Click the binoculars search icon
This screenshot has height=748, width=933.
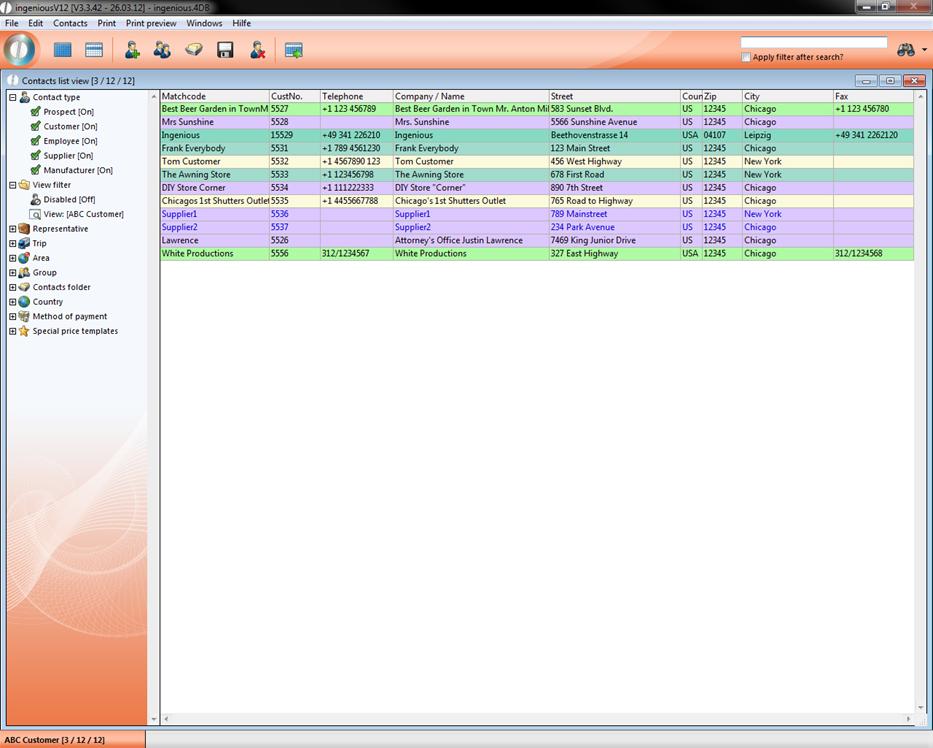[906, 50]
